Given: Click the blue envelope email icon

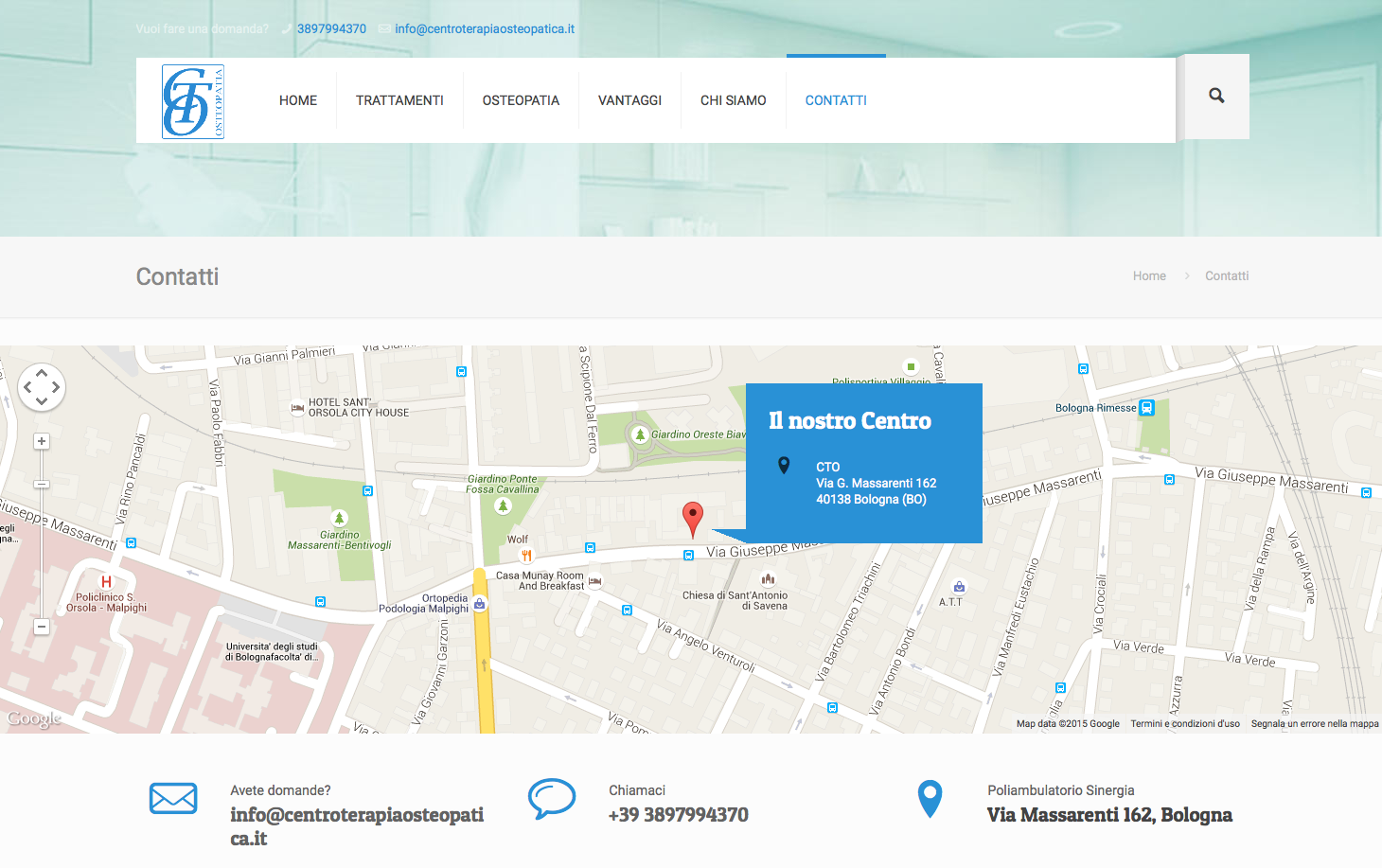Looking at the screenshot, I should 173,799.
